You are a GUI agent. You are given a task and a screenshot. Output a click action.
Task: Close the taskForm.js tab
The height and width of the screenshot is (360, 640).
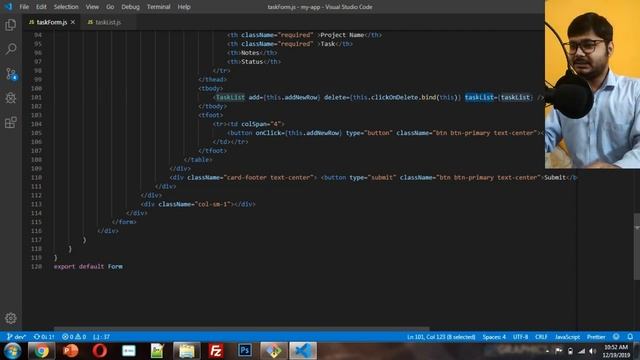pos(73,22)
